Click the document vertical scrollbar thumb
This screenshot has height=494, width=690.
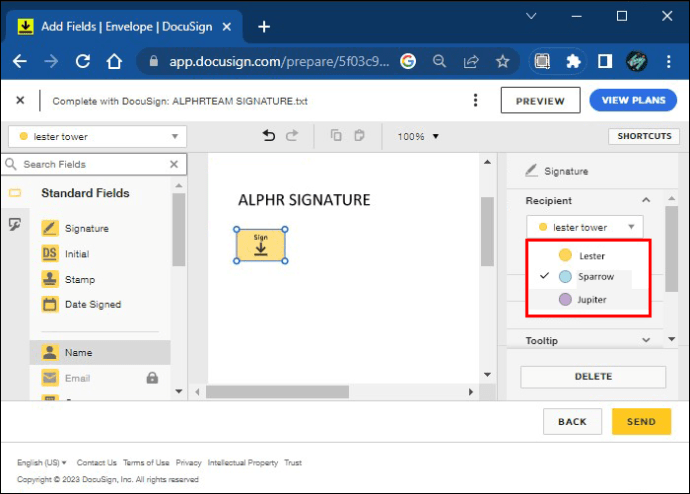point(487,231)
